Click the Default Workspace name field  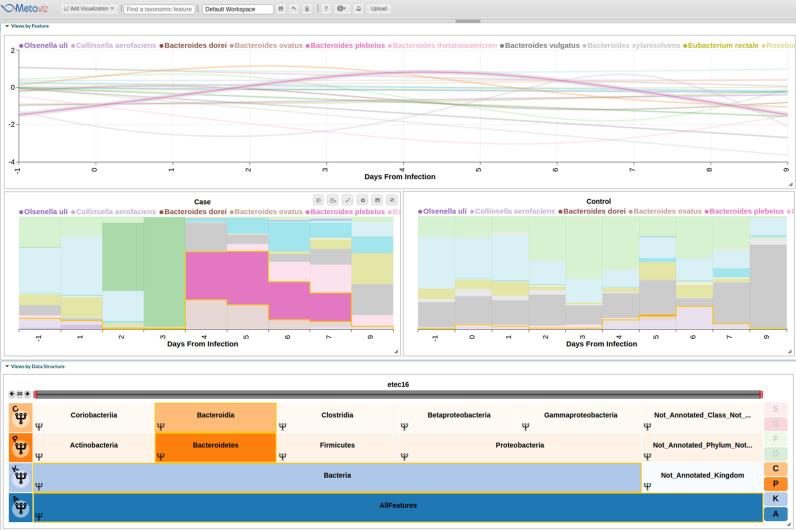238,9
